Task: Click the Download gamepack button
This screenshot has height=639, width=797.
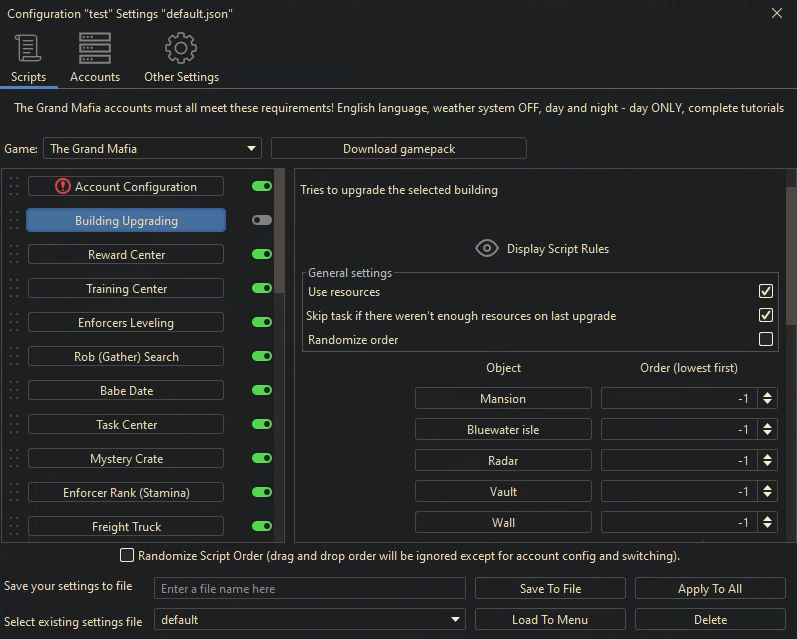Action: click(398, 148)
